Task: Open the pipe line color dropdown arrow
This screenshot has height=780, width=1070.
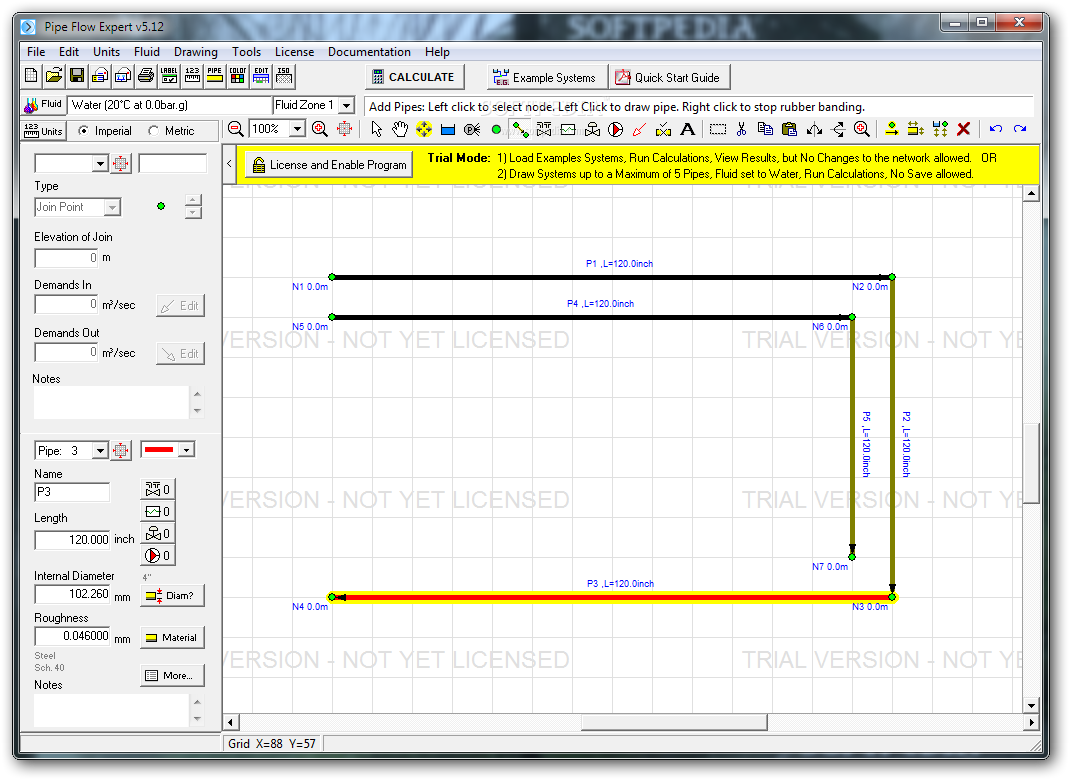Action: coord(186,450)
